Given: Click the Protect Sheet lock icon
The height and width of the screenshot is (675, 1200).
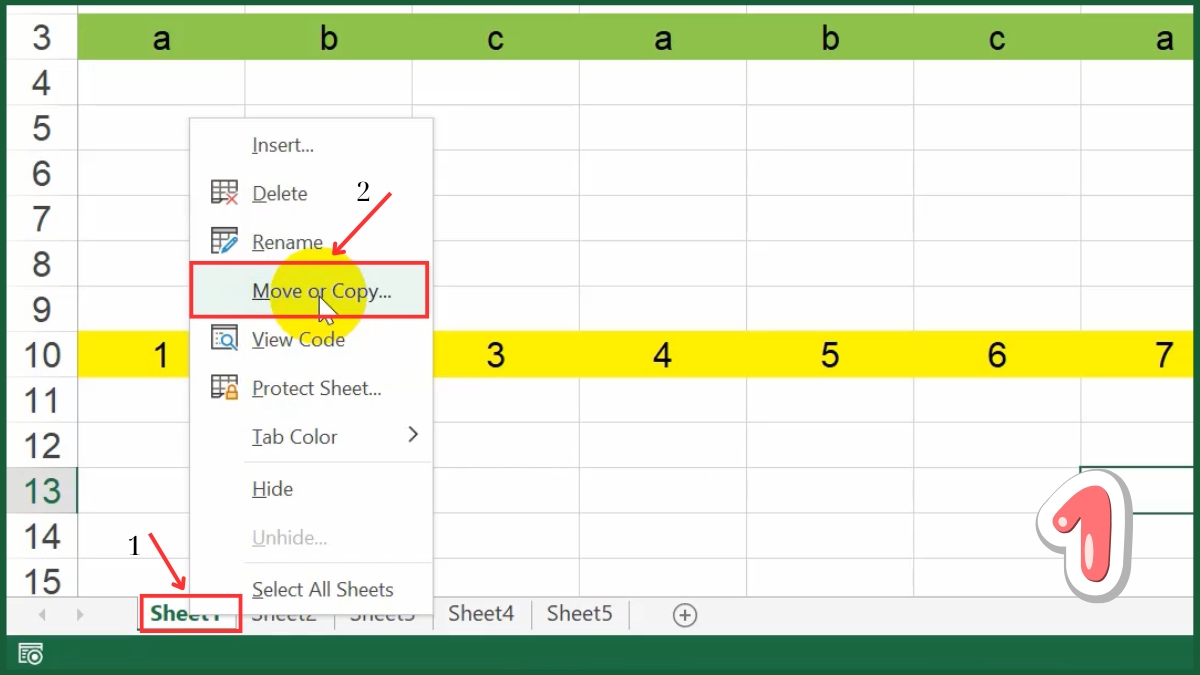Looking at the screenshot, I should click(224, 387).
